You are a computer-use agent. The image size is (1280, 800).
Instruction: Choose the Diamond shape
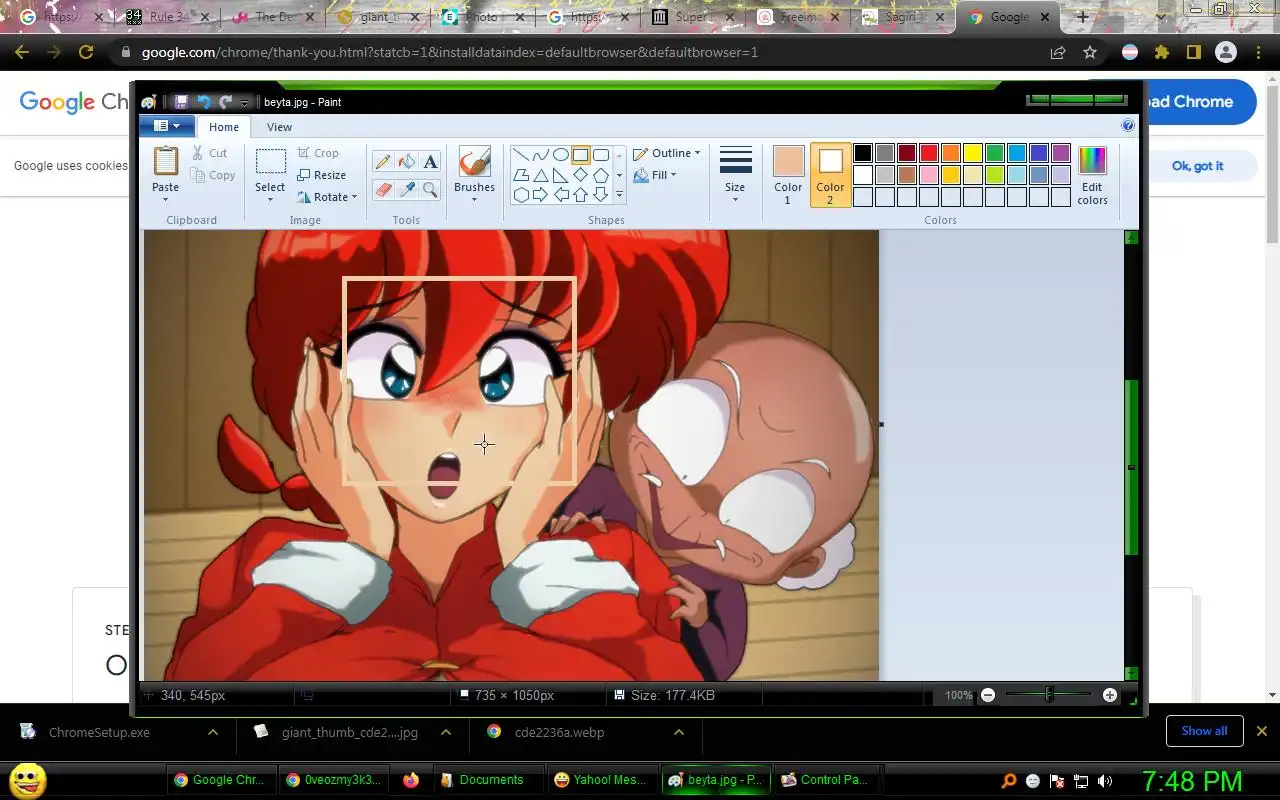pyautogui.click(x=581, y=175)
